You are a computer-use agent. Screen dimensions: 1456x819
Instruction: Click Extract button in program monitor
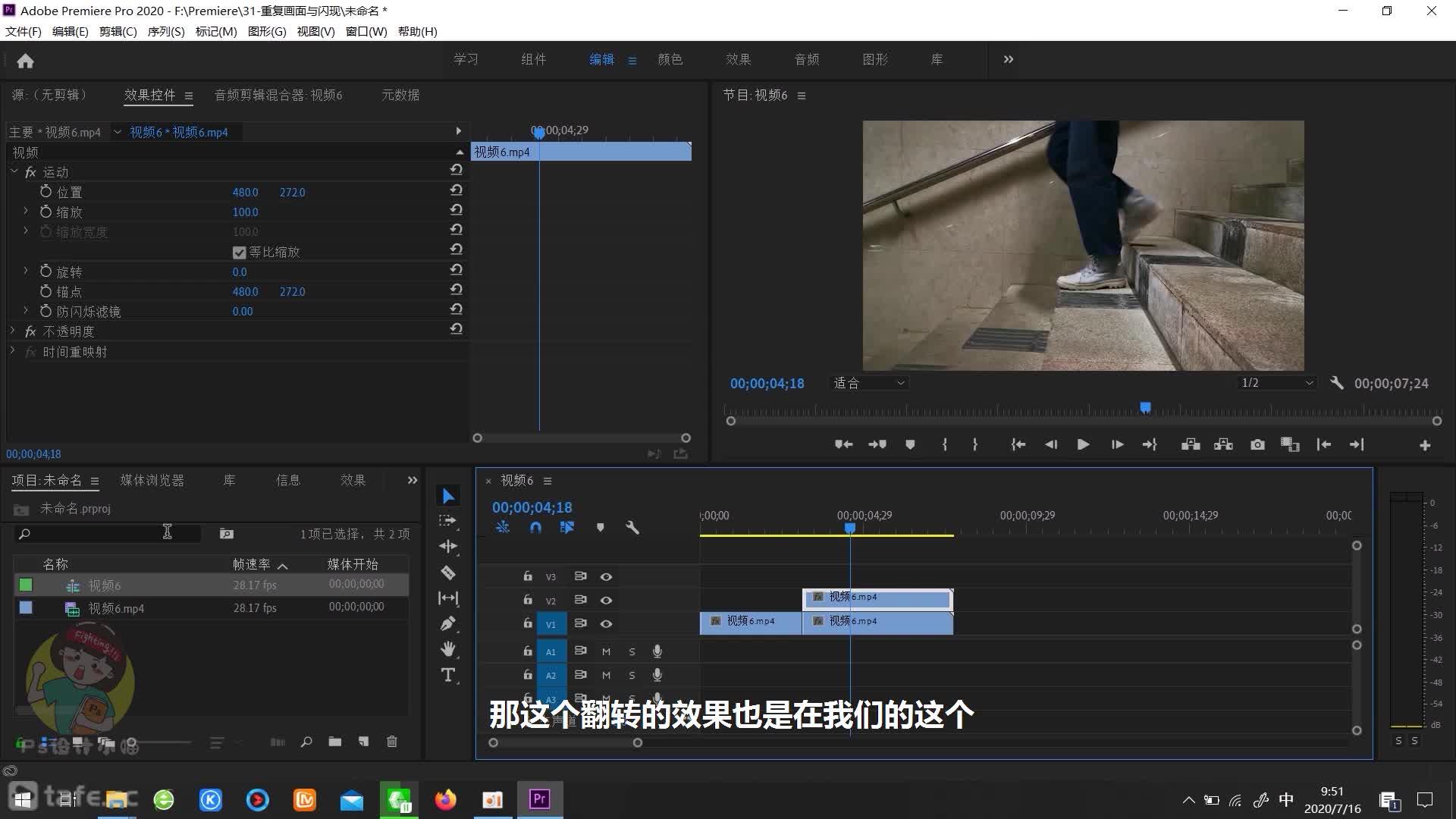tap(1223, 445)
